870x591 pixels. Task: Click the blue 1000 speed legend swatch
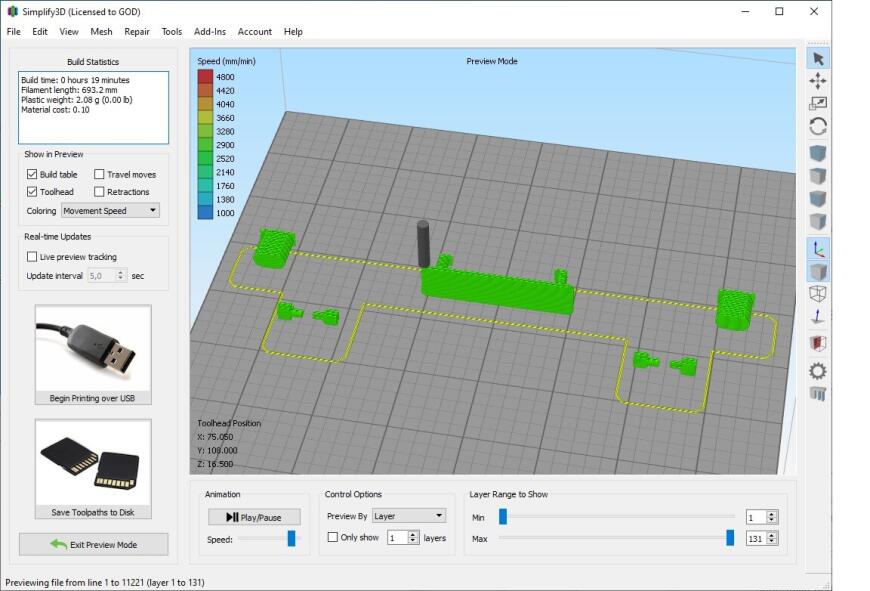[205, 213]
